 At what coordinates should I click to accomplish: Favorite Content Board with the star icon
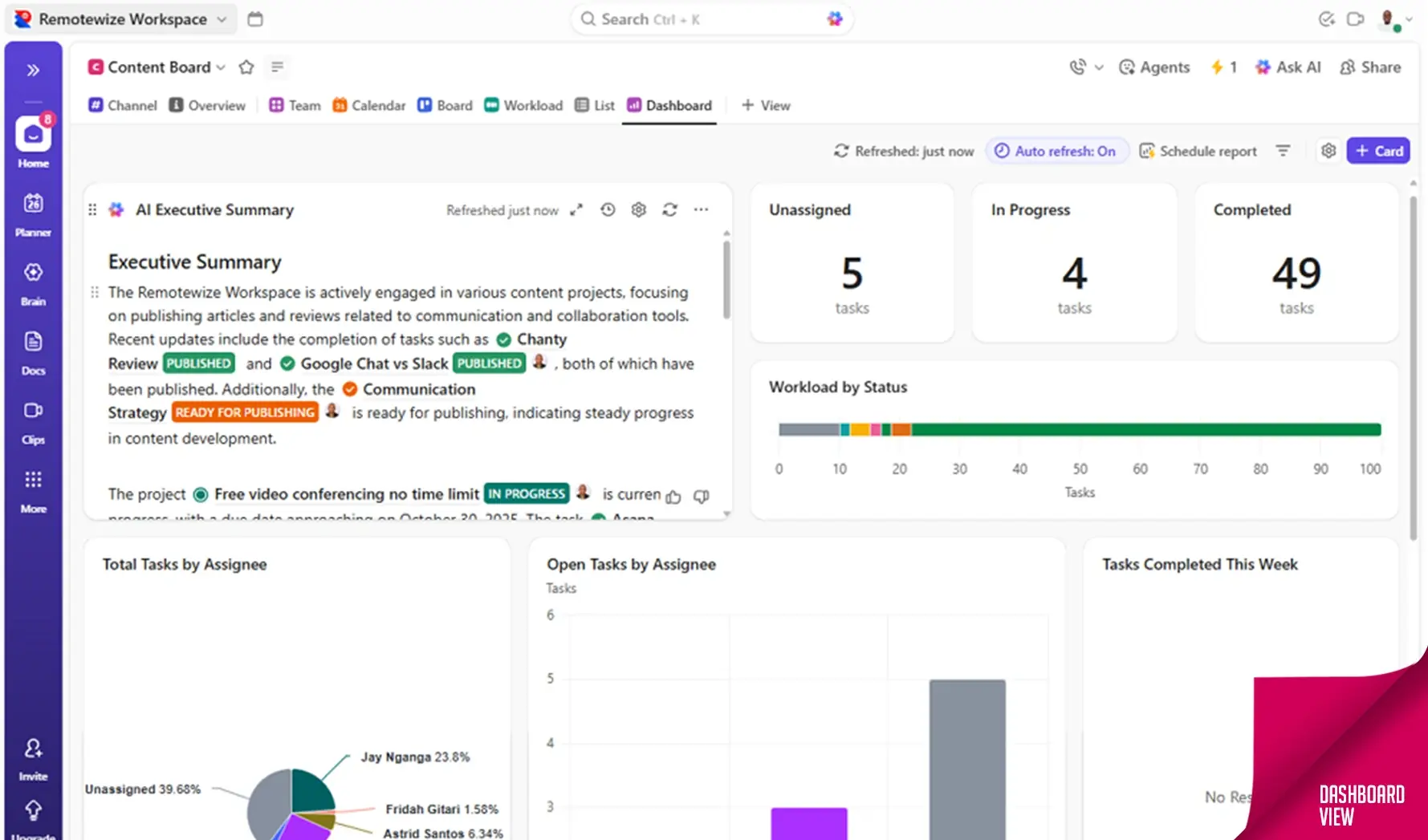click(x=246, y=67)
